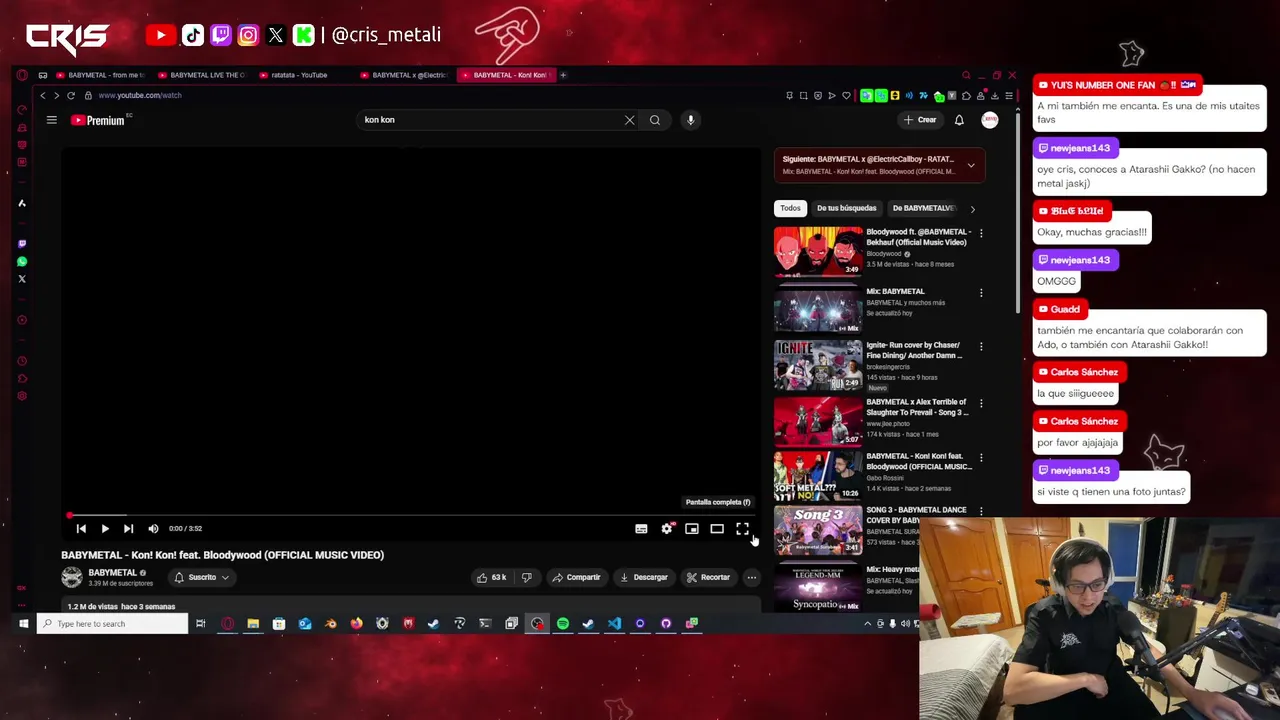Image resolution: width=1280 pixels, height=720 pixels.
Task: Switch to miniplayer mode
Action: 692,528
